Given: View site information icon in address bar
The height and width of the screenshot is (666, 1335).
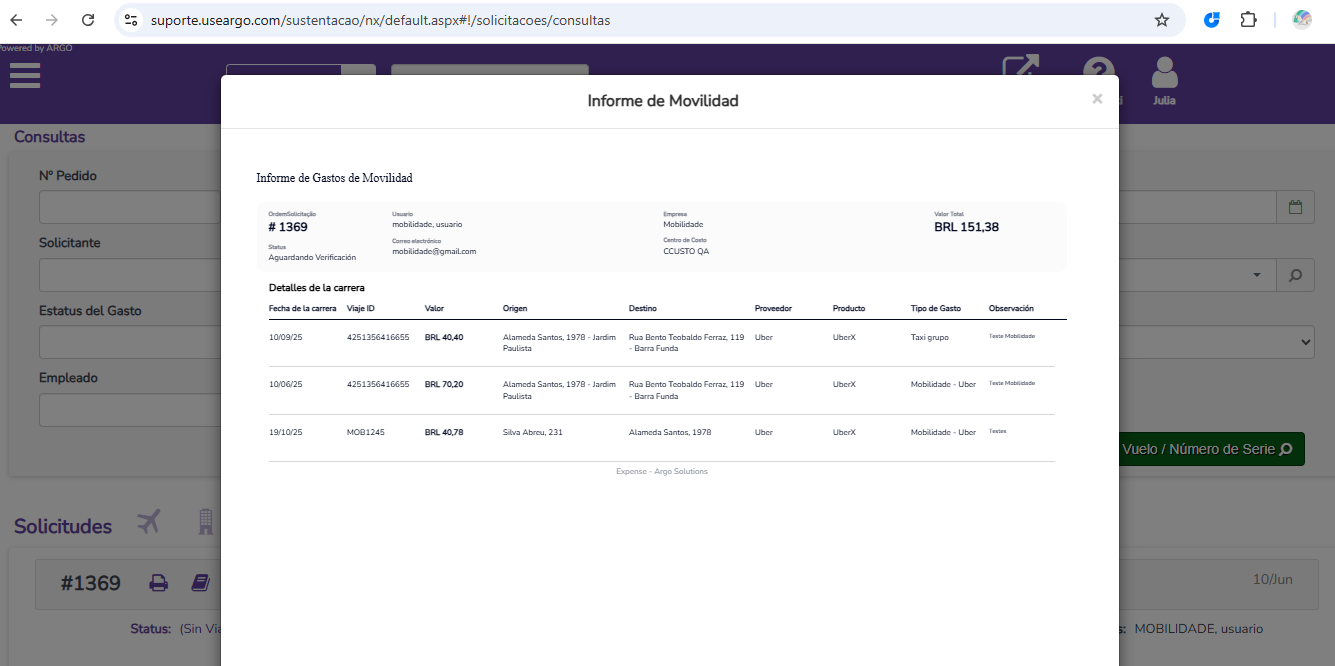Looking at the screenshot, I should pyautogui.click(x=131, y=20).
